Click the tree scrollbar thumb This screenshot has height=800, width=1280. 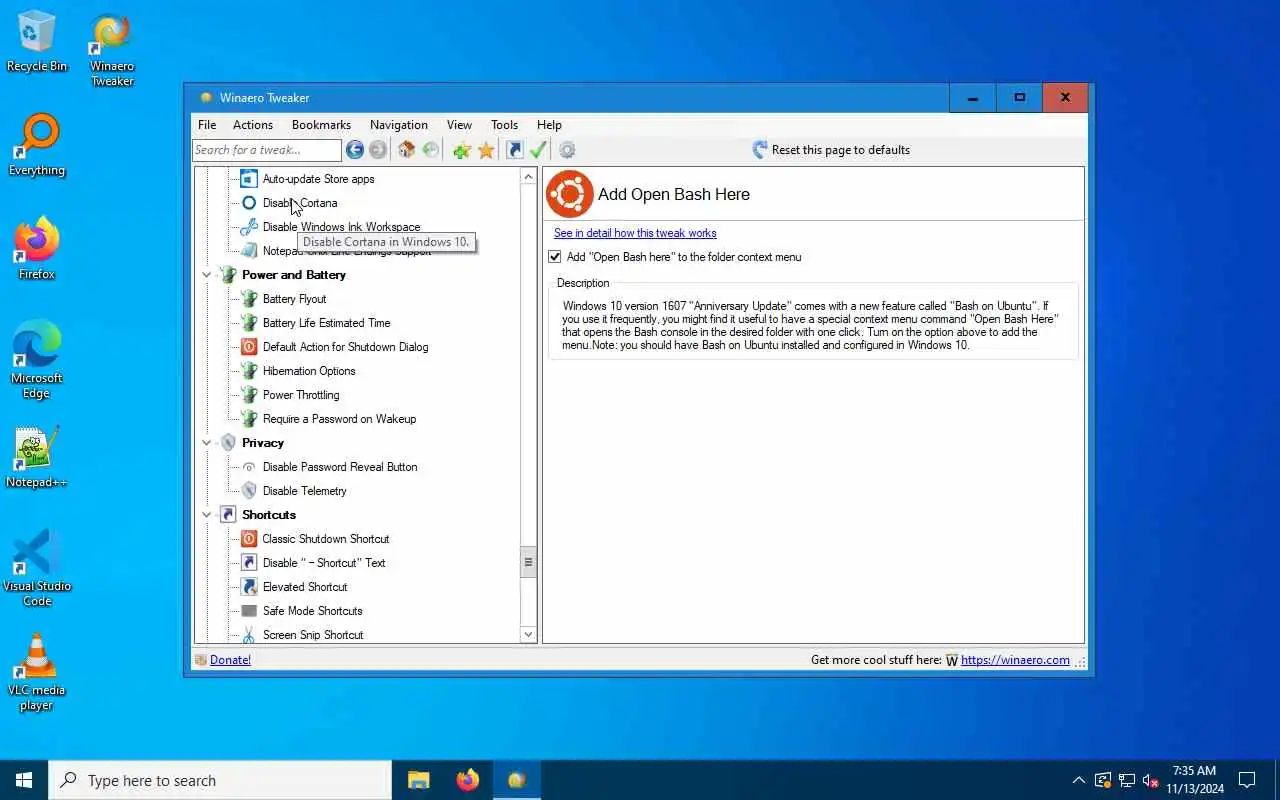pyautogui.click(x=528, y=562)
